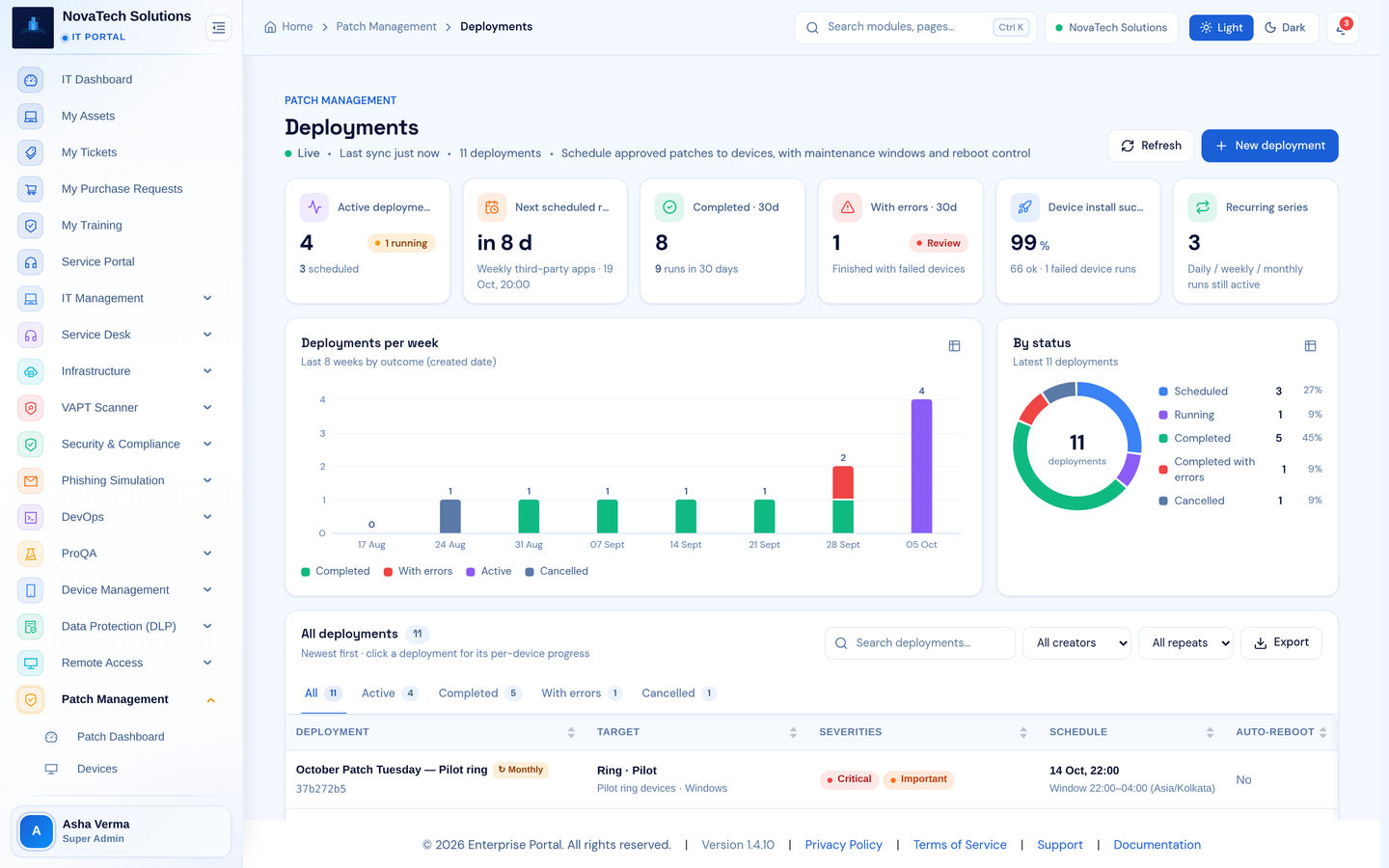
Task: Click the My Assets laptop icon
Action: click(x=31, y=117)
